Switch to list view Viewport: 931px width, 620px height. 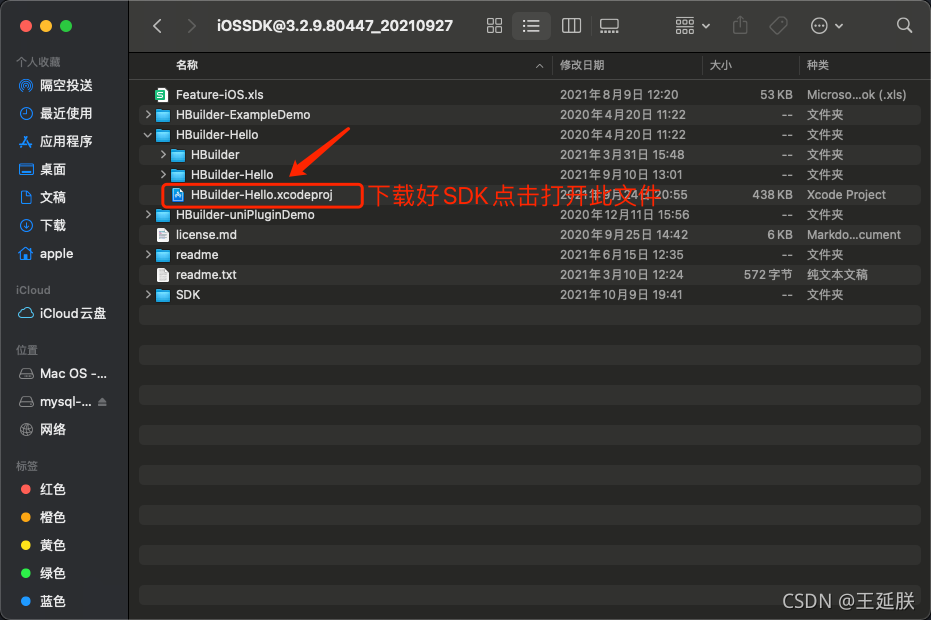point(531,26)
